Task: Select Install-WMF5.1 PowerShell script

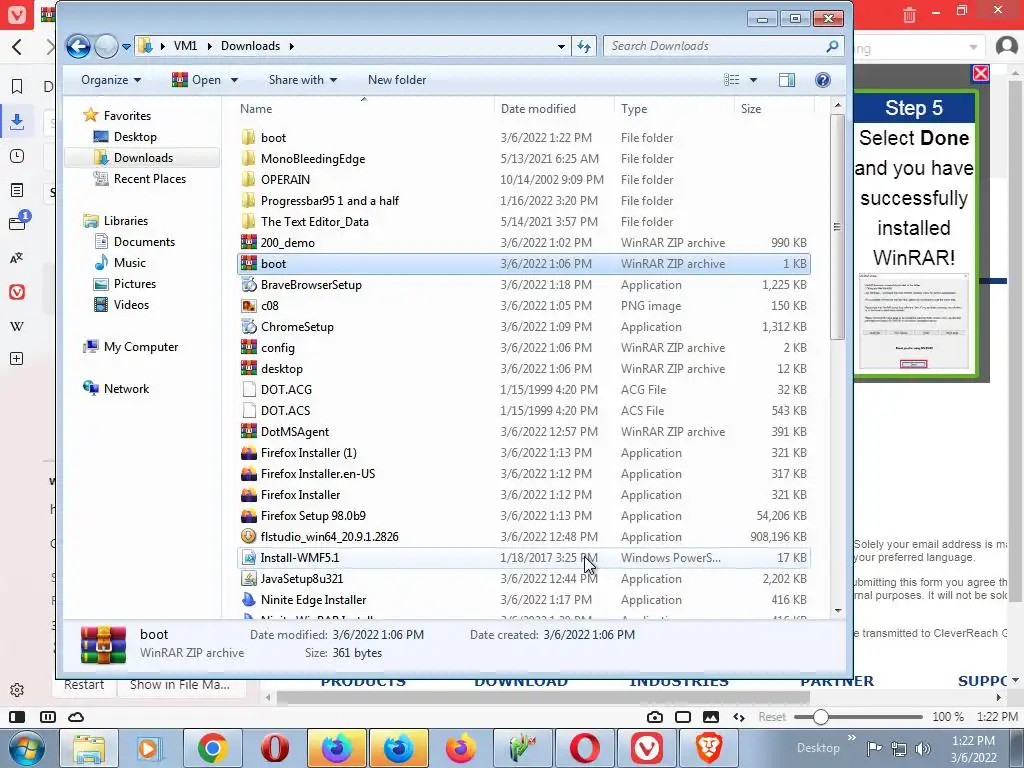Action: click(524, 558)
